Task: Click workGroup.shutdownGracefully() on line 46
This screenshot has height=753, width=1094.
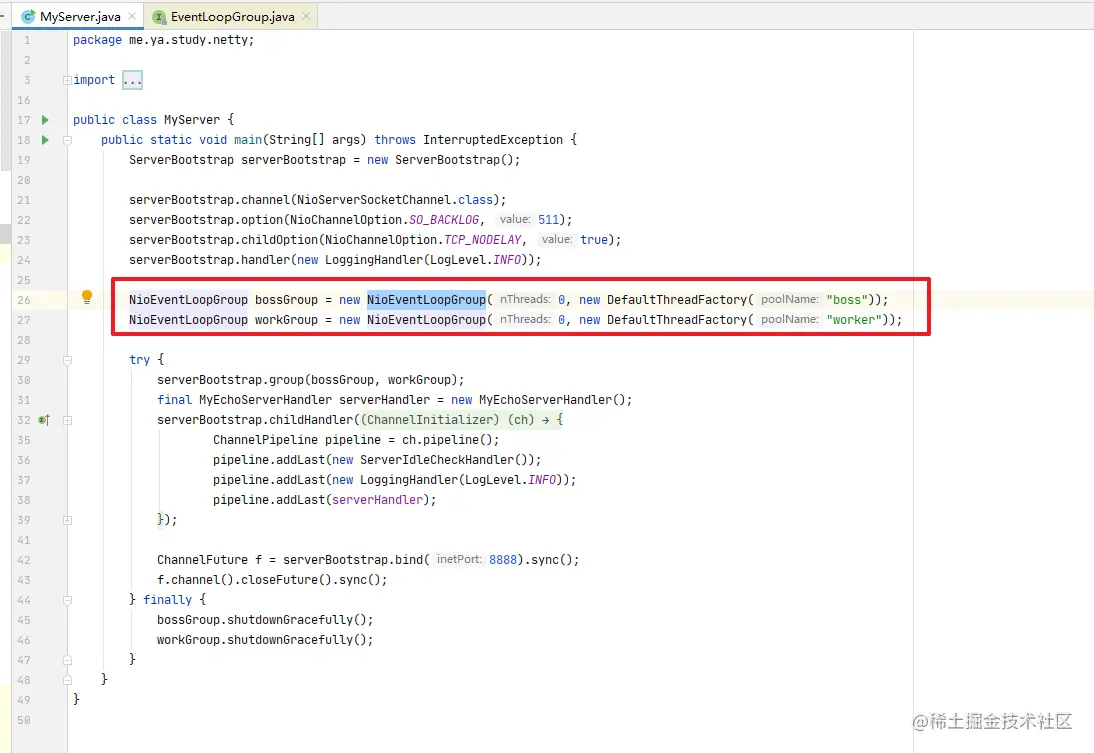Action: tap(265, 640)
